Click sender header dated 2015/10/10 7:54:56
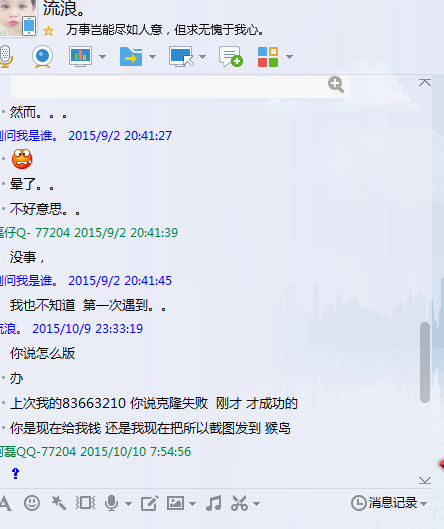This screenshot has height=529, width=444. coord(95,452)
